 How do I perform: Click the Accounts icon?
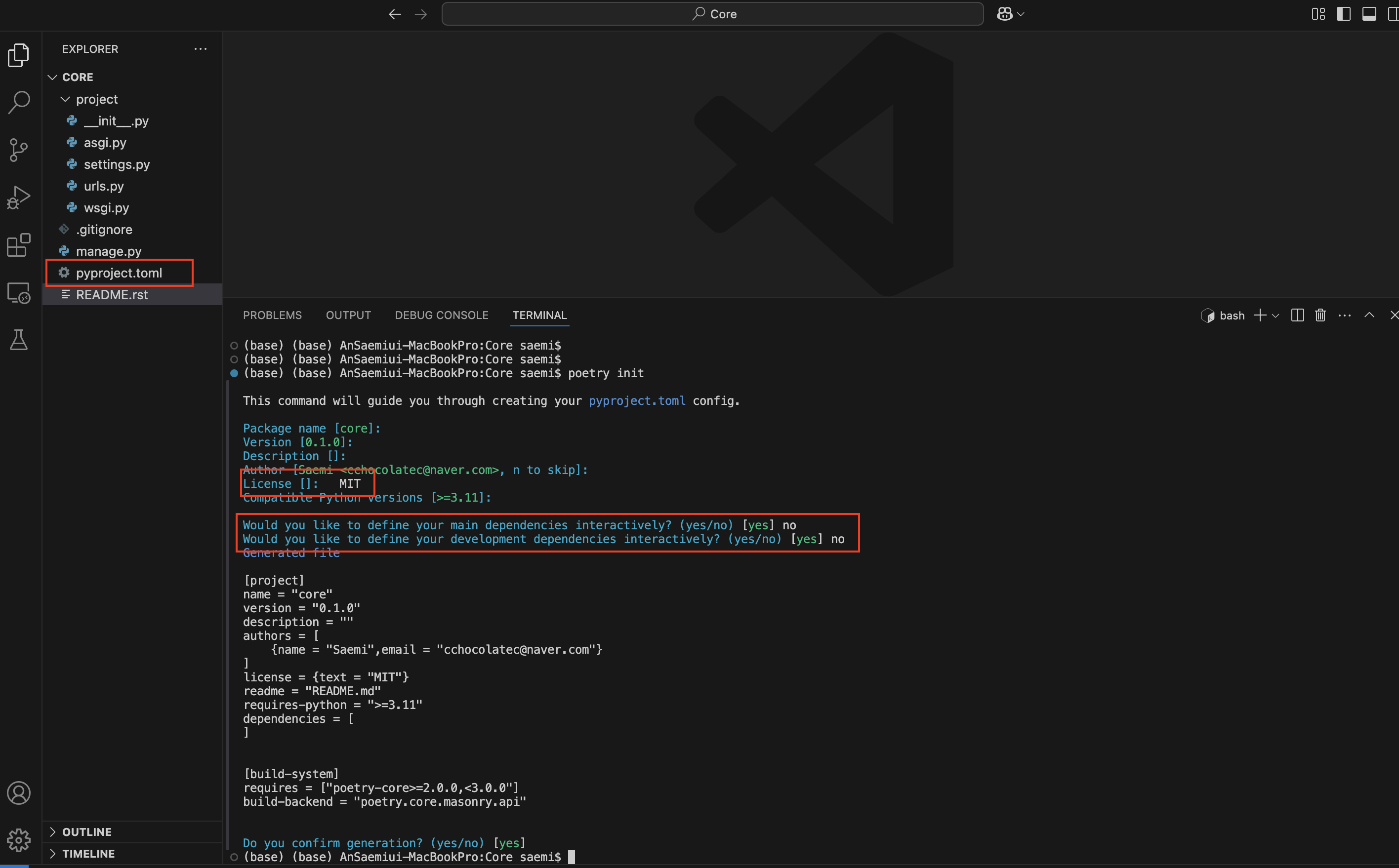pos(19,793)
